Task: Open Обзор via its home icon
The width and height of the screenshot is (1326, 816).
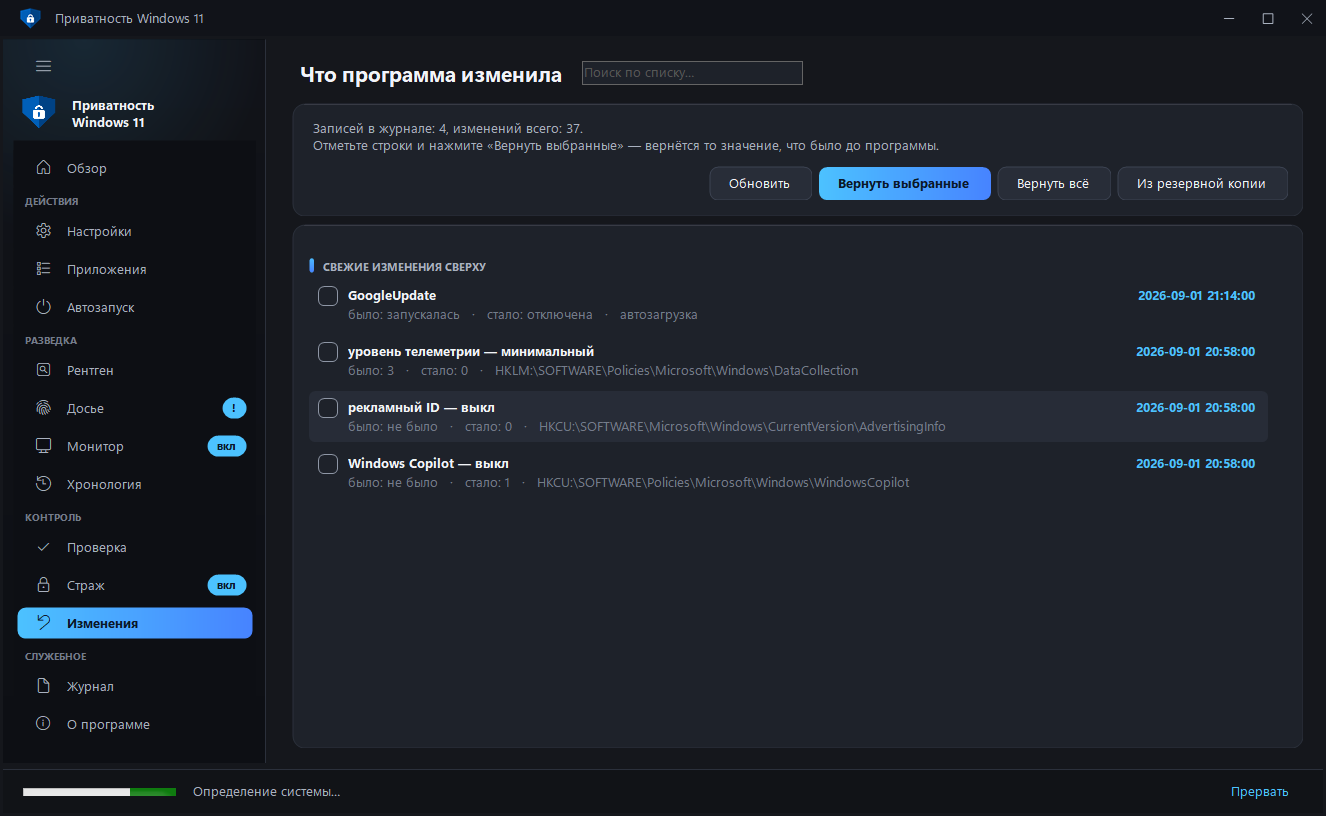Action: coord(43,168)
